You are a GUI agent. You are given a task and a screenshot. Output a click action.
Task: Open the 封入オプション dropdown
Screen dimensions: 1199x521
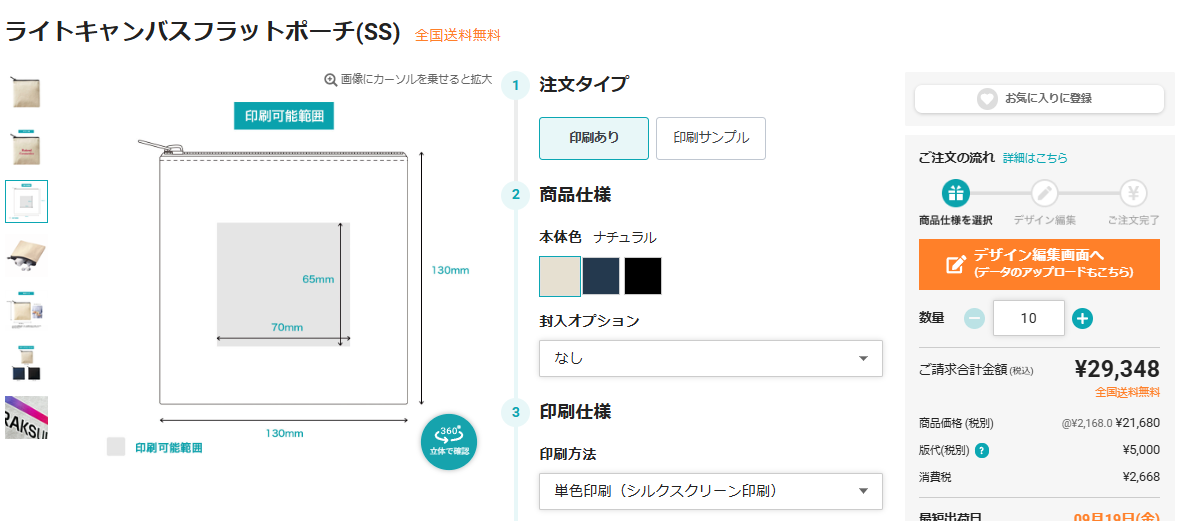pos(710,358)
